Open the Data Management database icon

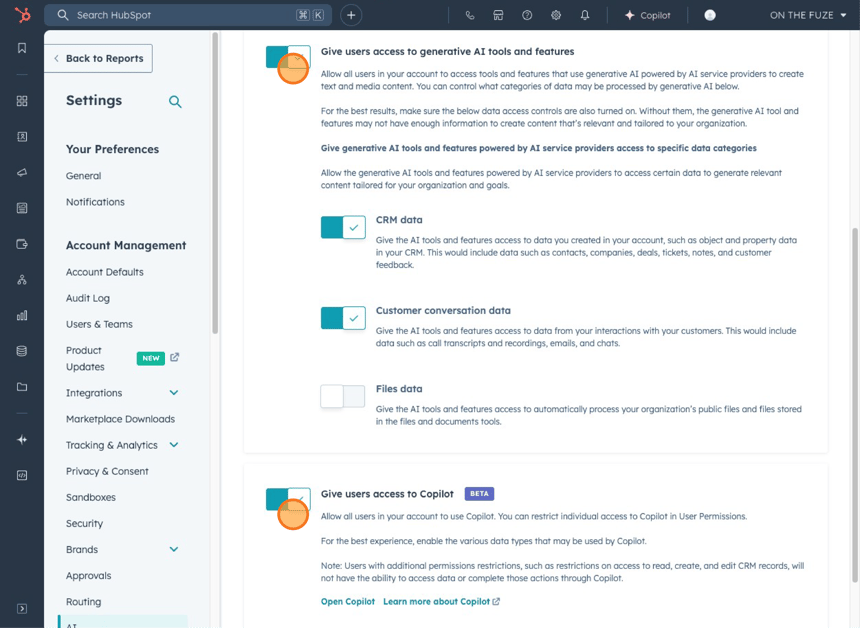click(22, 351)
